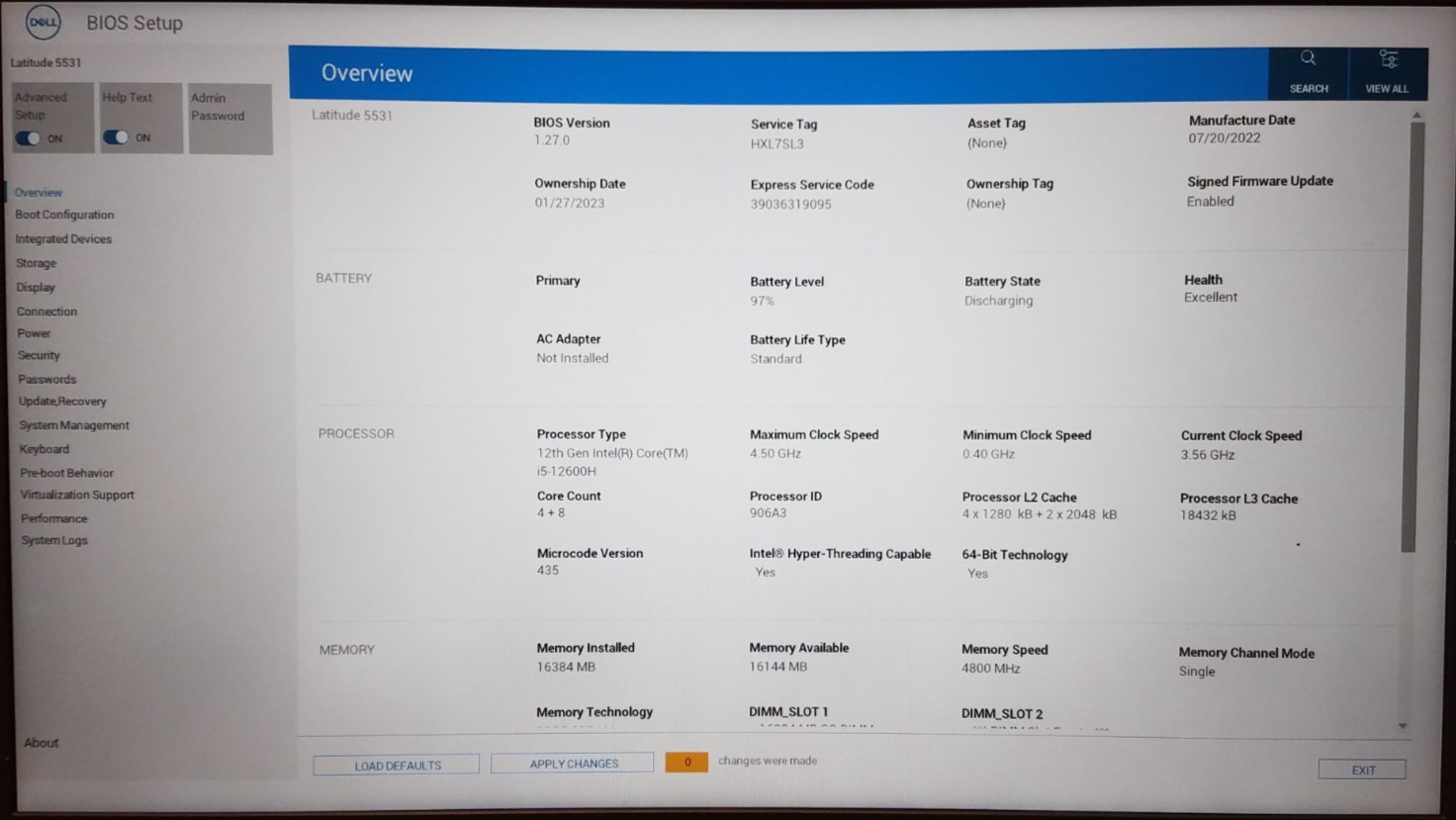Image resolution: width=1456 pixels, height=820 pixels.
Task: Click the DIMM_SLOT 2 label
Action: [1002, 713]
